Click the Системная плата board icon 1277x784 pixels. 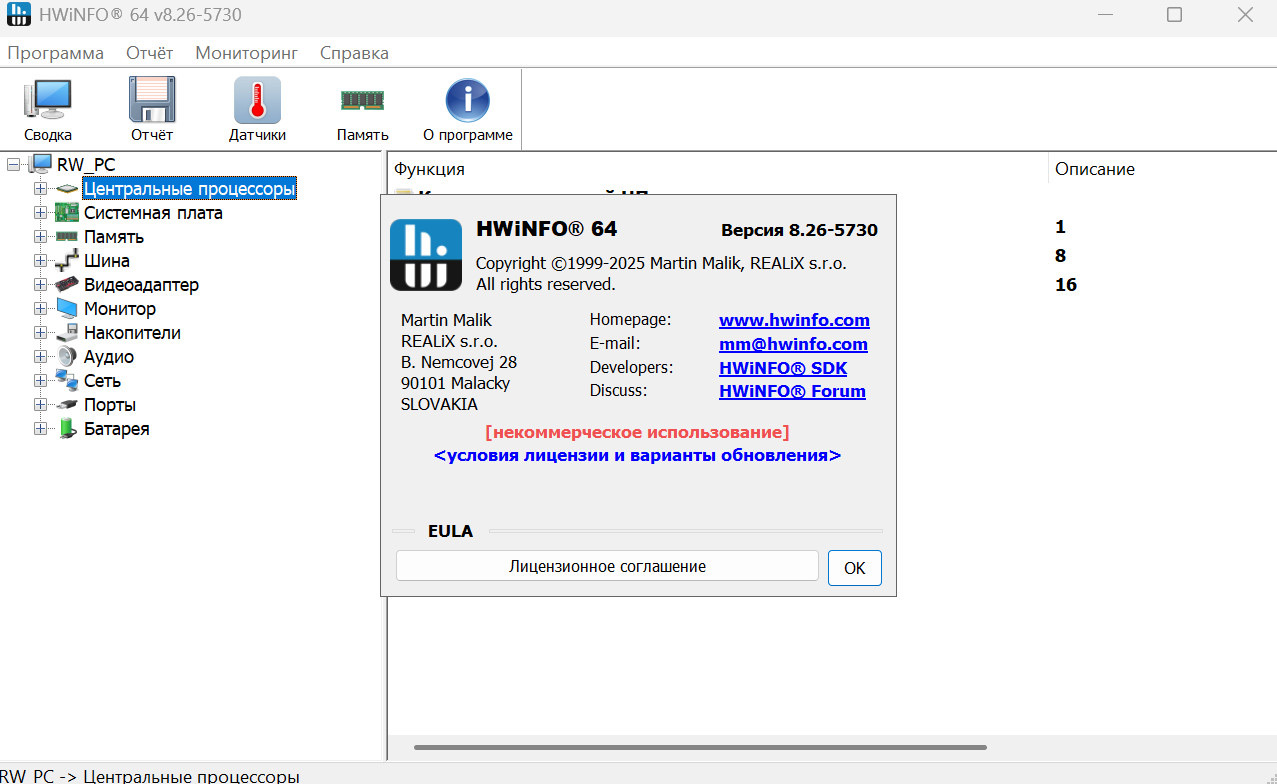tap(67, 213)
